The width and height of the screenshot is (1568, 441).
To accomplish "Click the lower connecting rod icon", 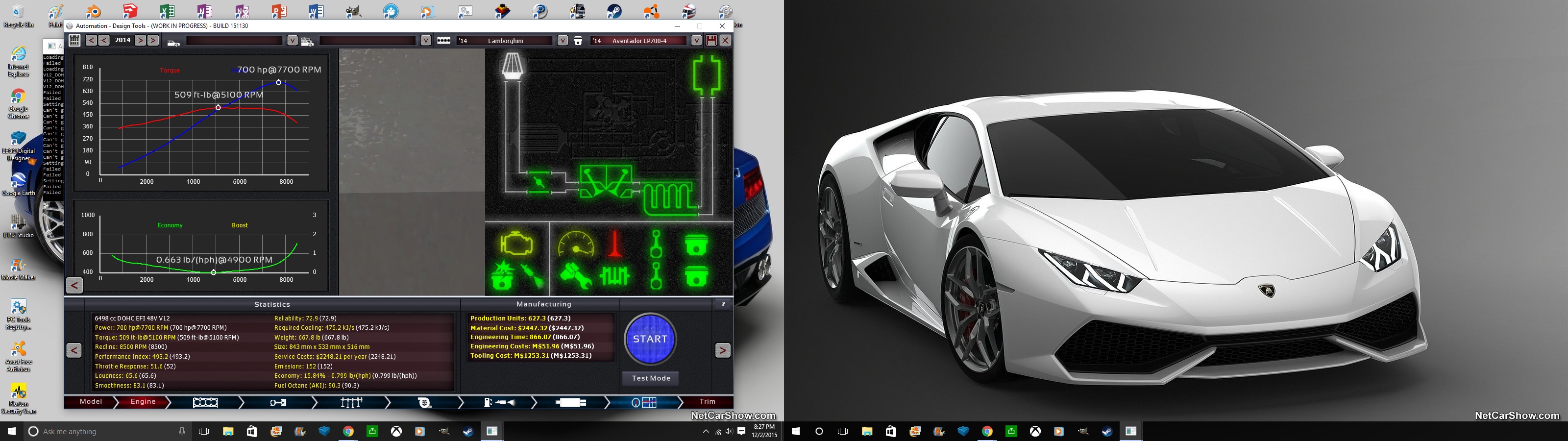I will [656, 276].
